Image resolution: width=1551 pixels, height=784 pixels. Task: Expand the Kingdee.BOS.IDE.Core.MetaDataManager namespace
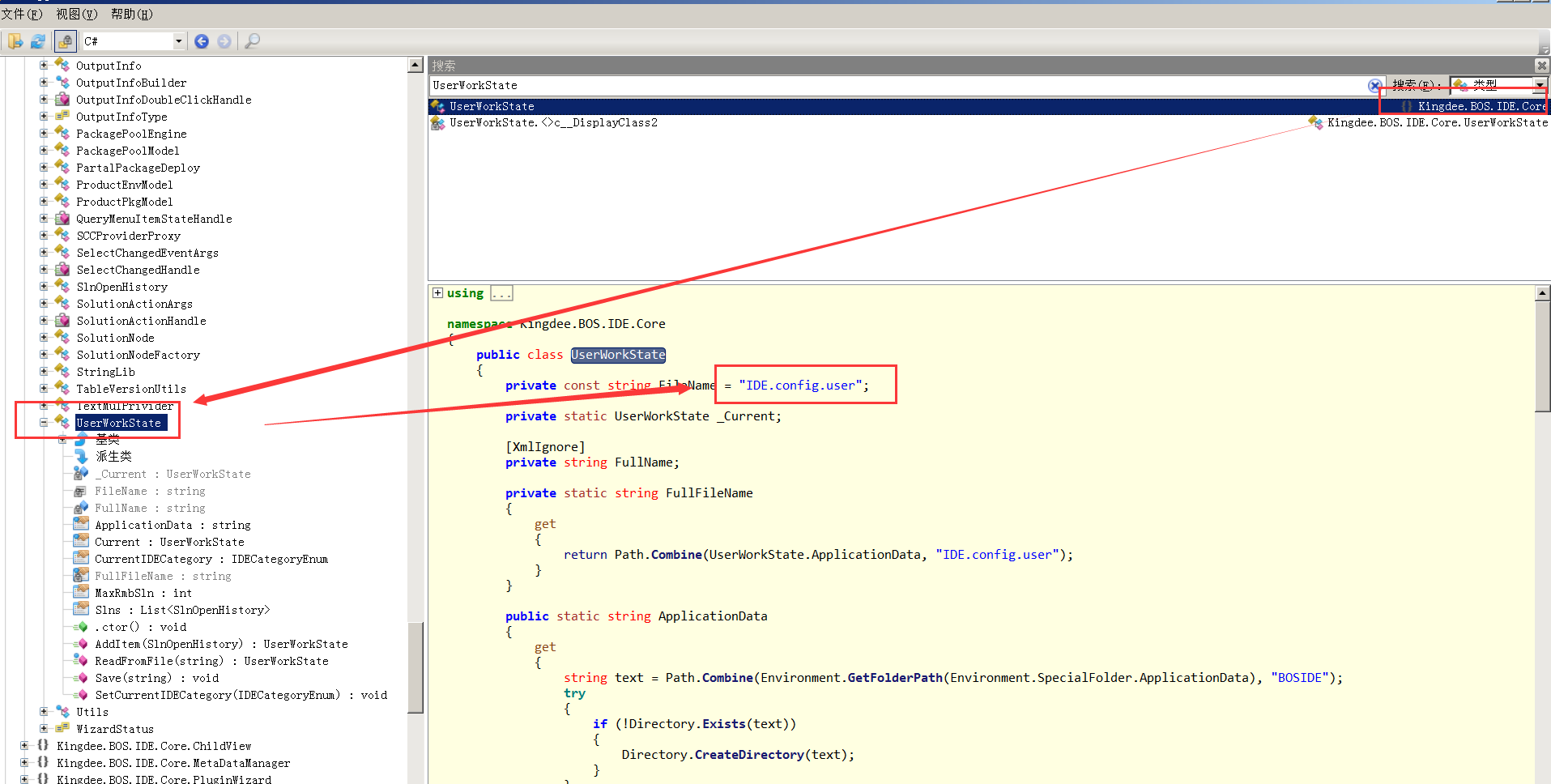[24, 762]
